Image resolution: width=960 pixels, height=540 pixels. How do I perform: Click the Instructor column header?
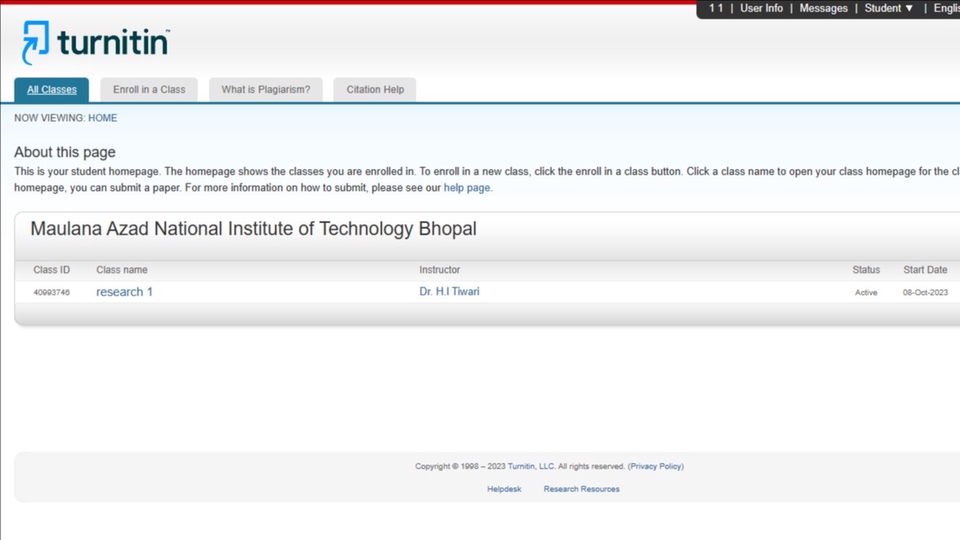[x=440, y=269]
